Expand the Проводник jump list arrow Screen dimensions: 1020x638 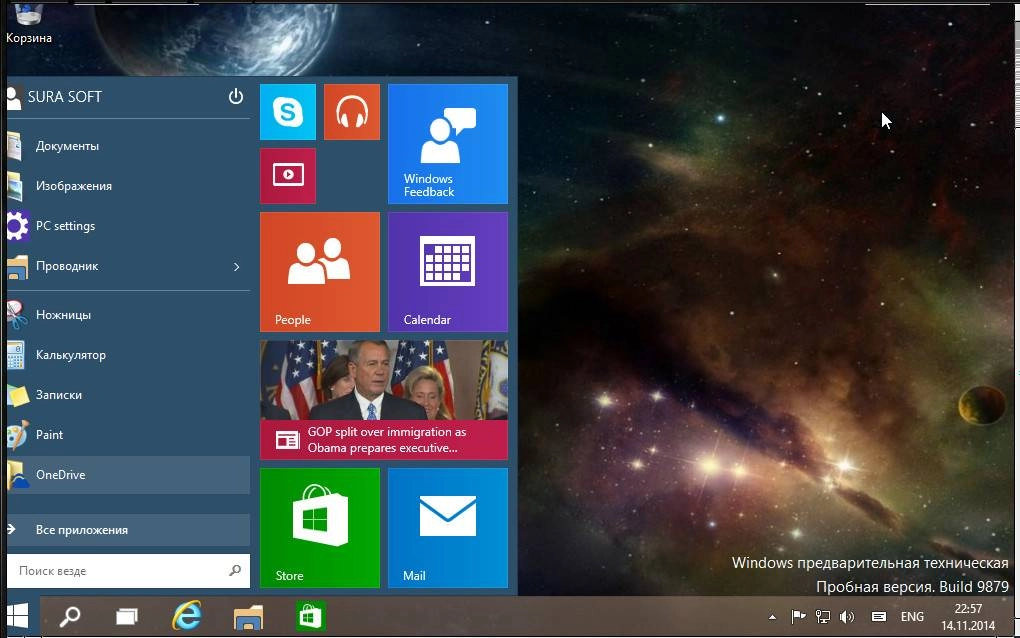236,267
